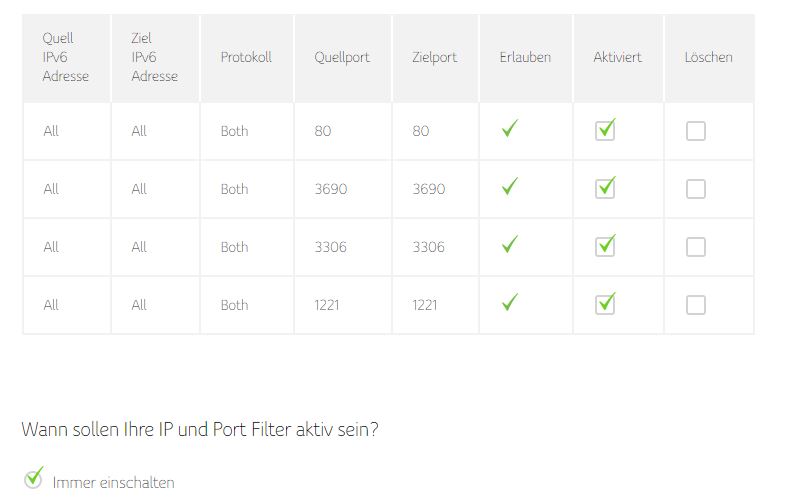The height and width of the screenshot is (503, 801).
Task: Click the Erlauben checkmark for port 80
Action: pyautogui.click(x=510, y=130)
